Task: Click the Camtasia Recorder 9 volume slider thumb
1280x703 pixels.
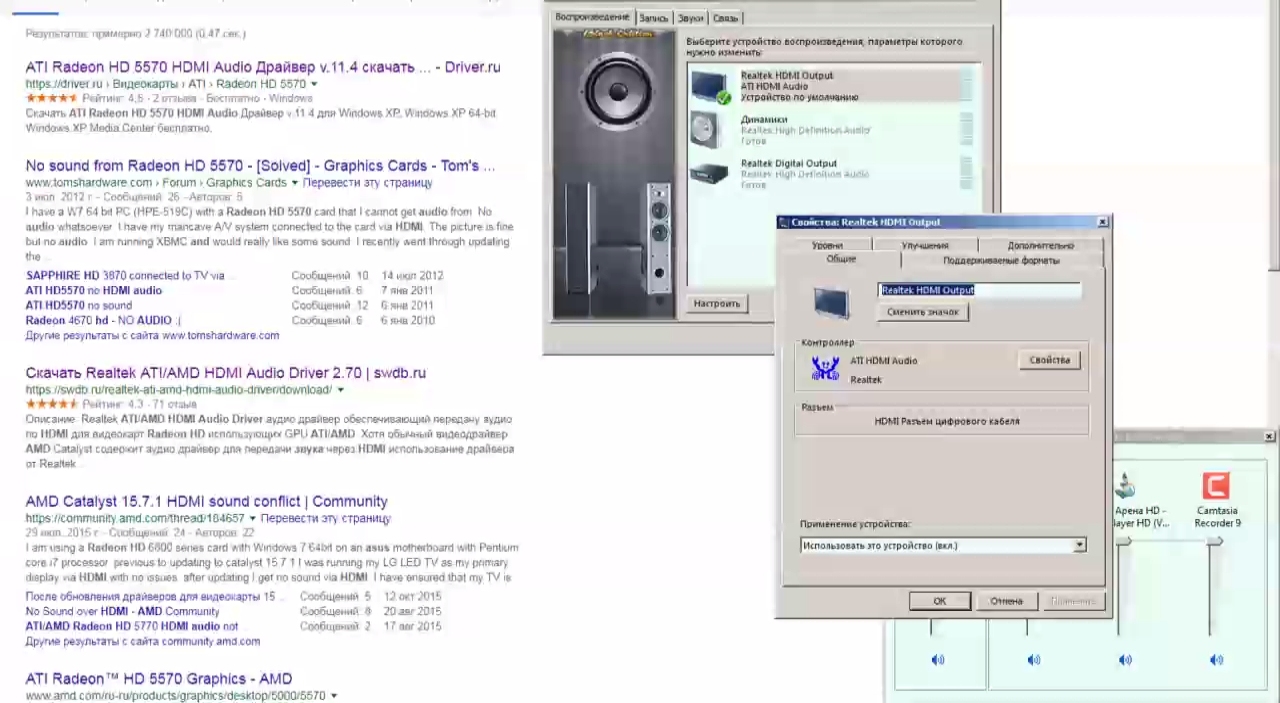Action: 1216,542
